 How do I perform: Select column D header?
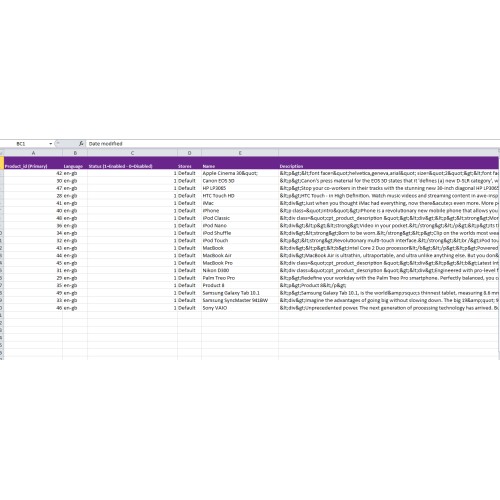coord(189,153)
